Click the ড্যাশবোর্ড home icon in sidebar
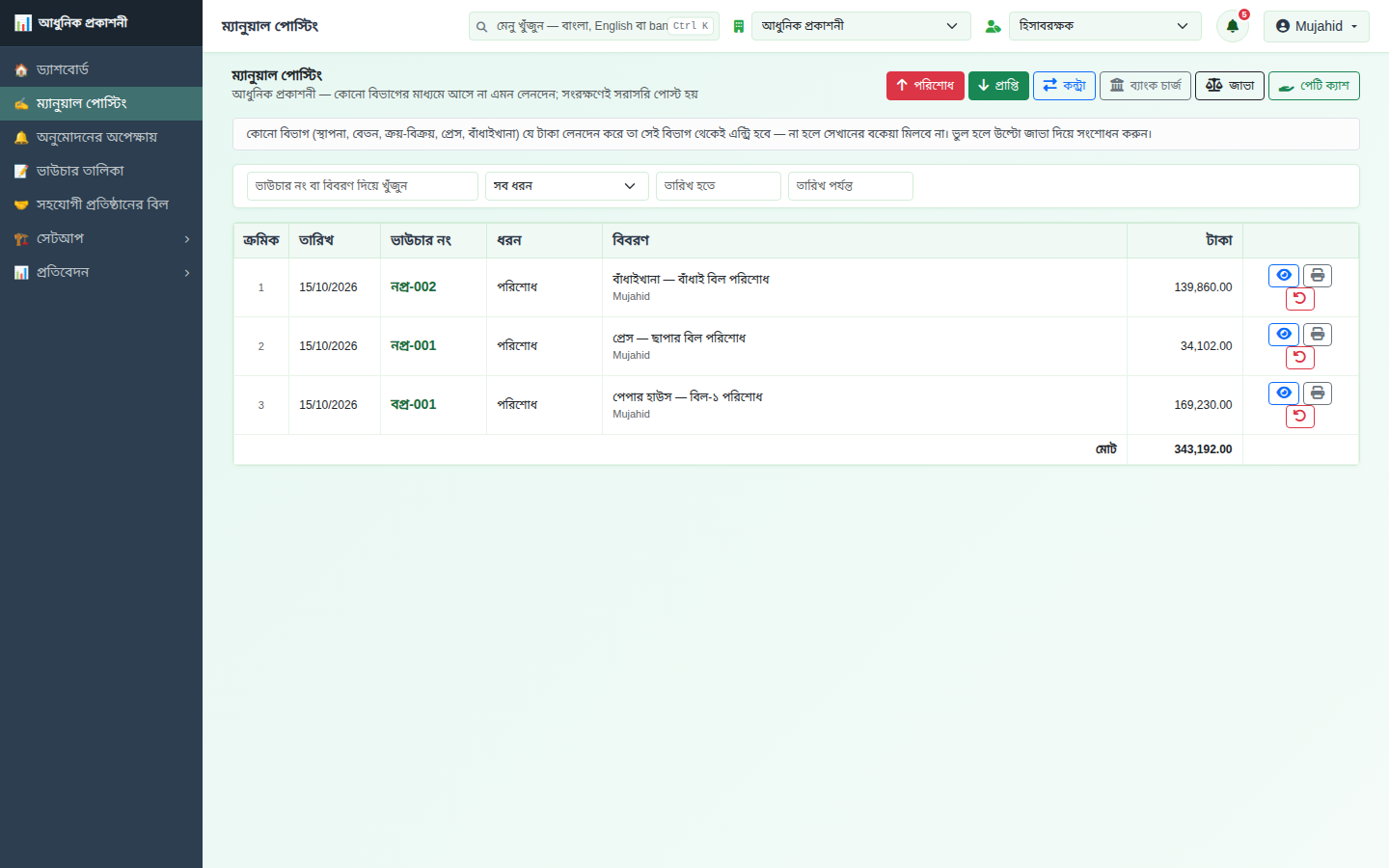The height and width of the screenshot is (868, 1389). coord(21,69)
